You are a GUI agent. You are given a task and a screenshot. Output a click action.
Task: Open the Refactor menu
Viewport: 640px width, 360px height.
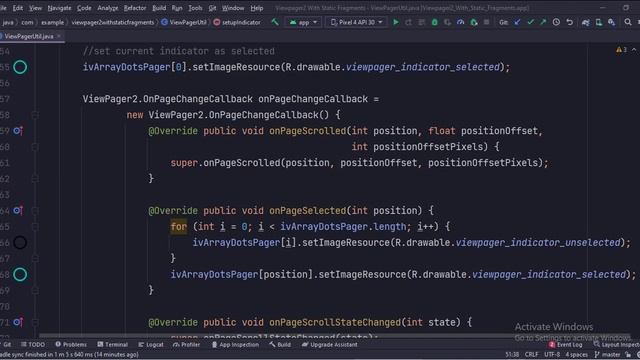tap(135, 8)
